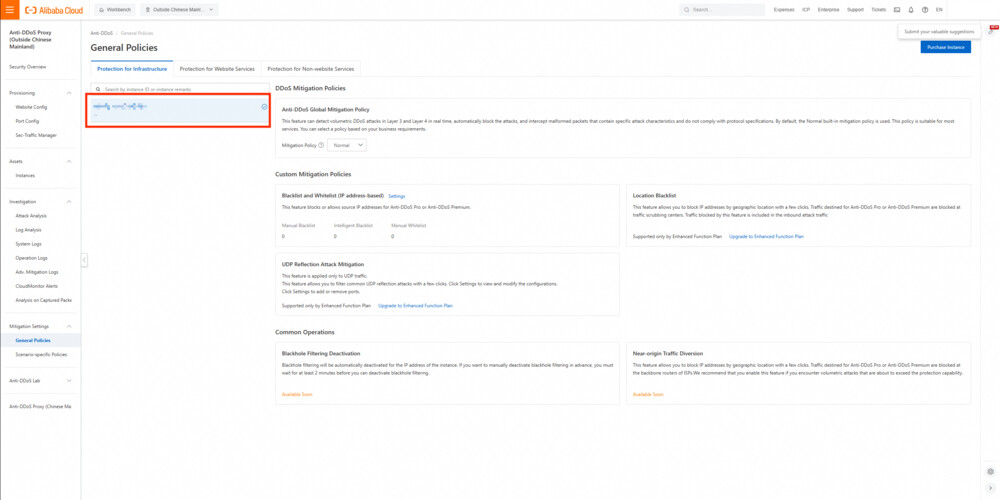Open Cloud Shell icon in top bar
Screen dimensions: 1000x500
(897, 10)
